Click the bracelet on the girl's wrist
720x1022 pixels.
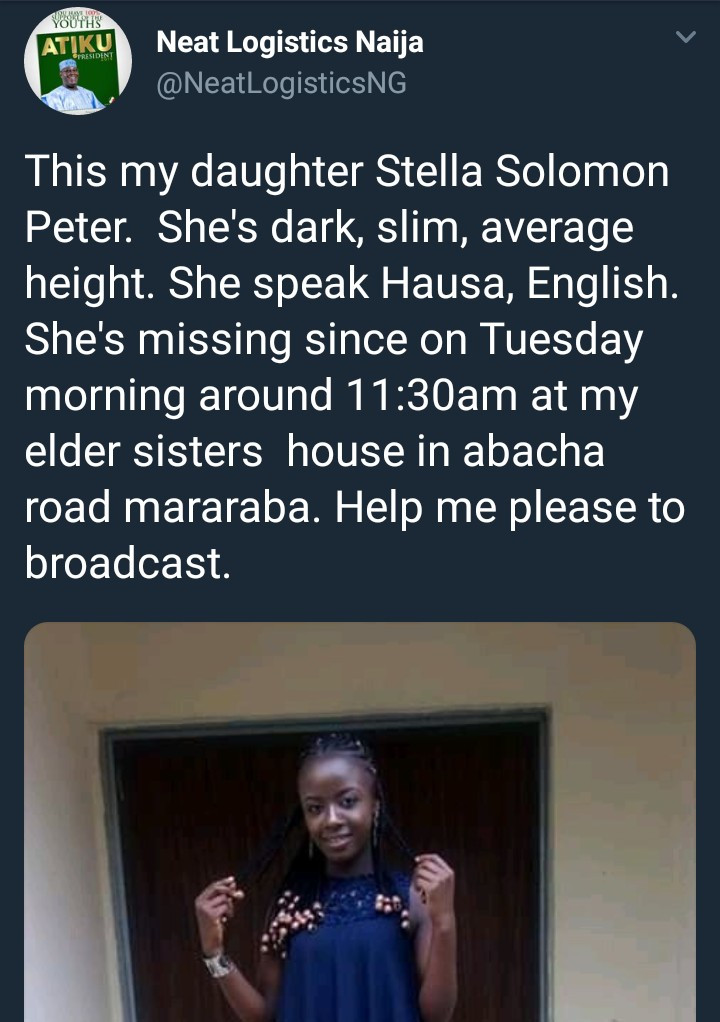click(218, 964)
